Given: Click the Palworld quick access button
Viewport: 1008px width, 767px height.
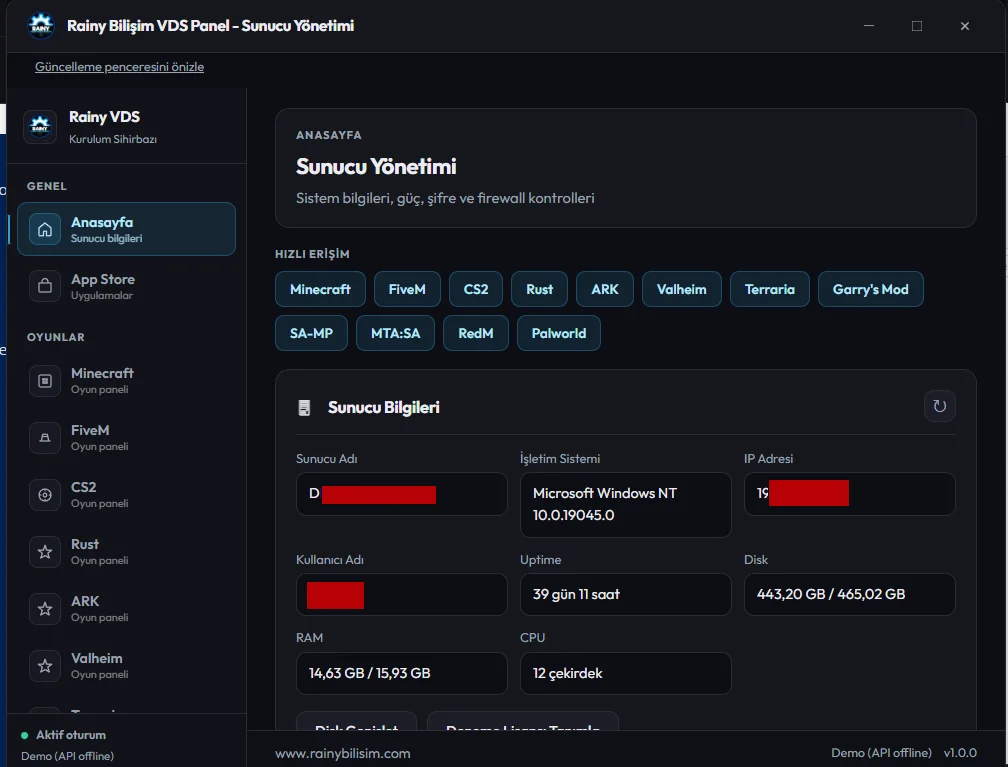Looking at the screenshot, I should (x=559, y=333).
